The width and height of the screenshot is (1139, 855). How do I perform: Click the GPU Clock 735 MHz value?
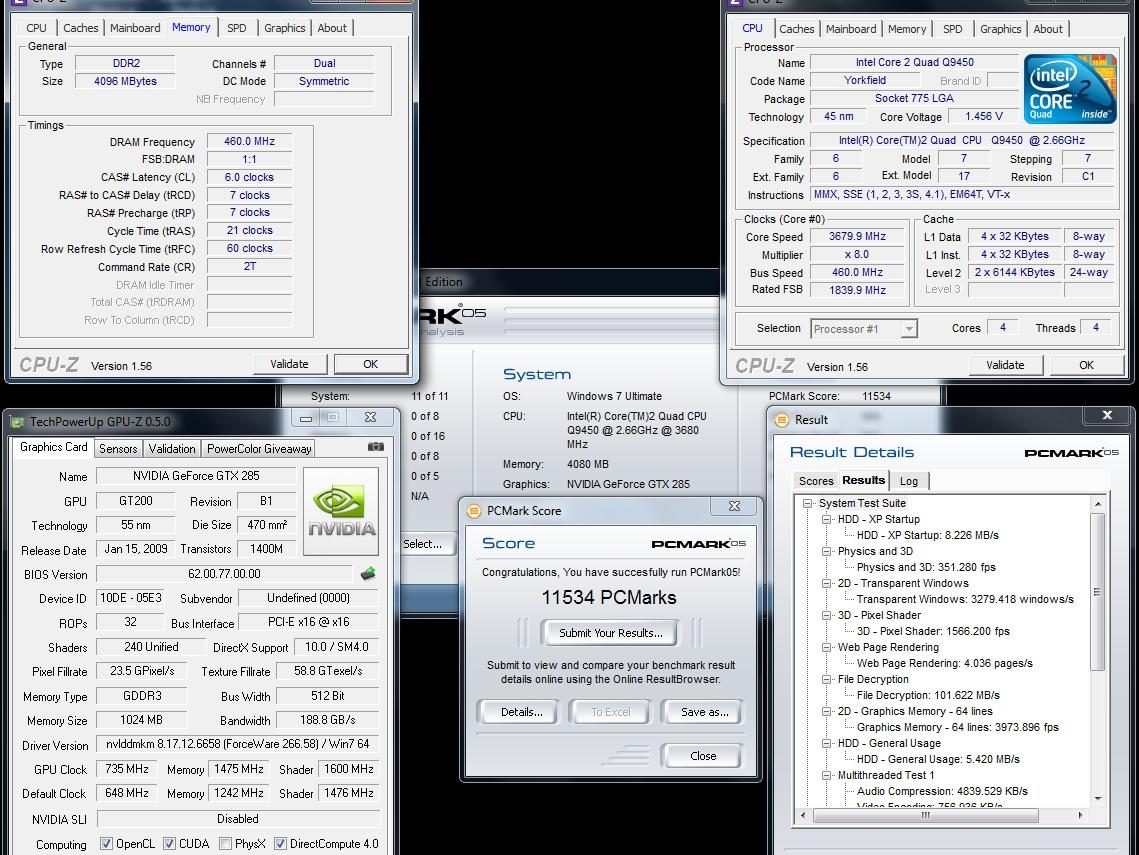127,769
